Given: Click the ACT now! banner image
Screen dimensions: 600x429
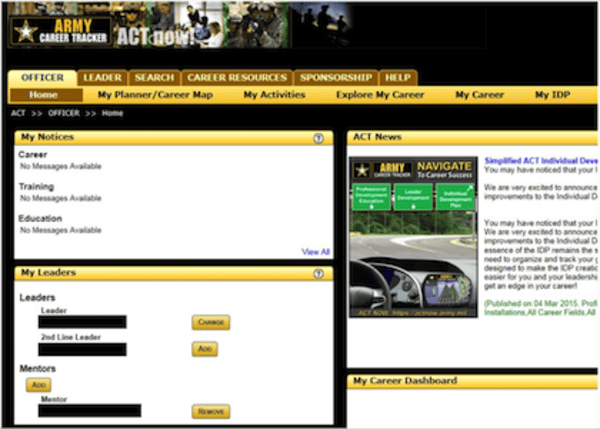Looking at the screenshot, I should click(155, 37).
